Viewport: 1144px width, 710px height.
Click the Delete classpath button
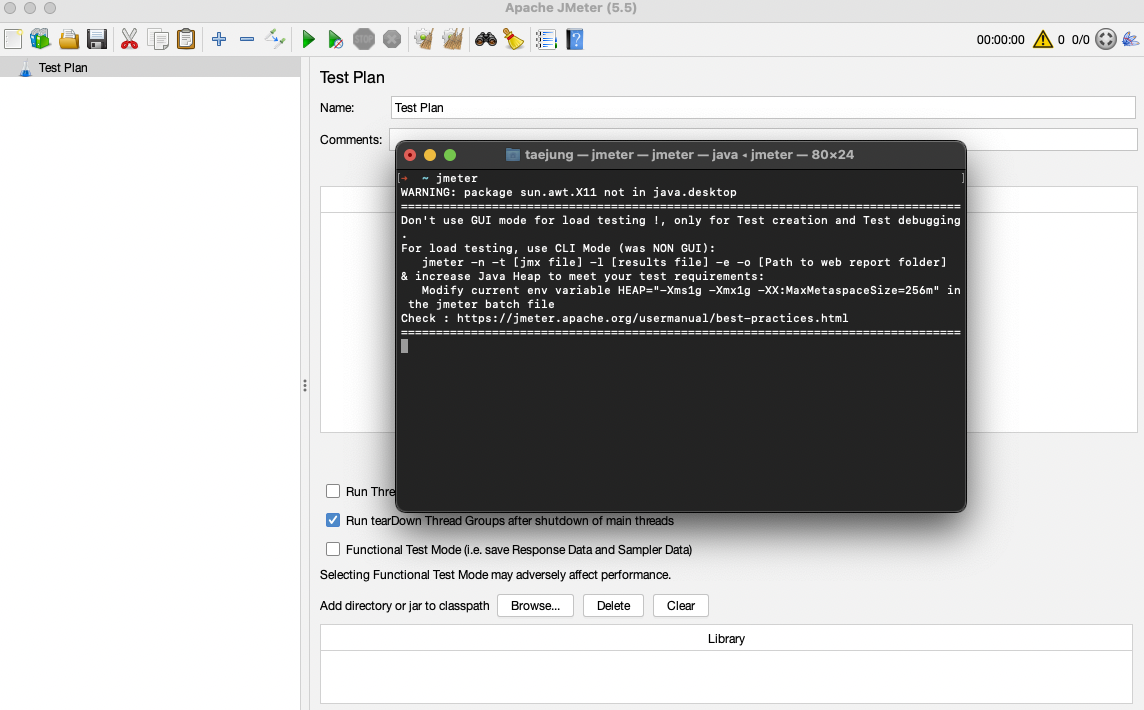click(x=614, y=606)
